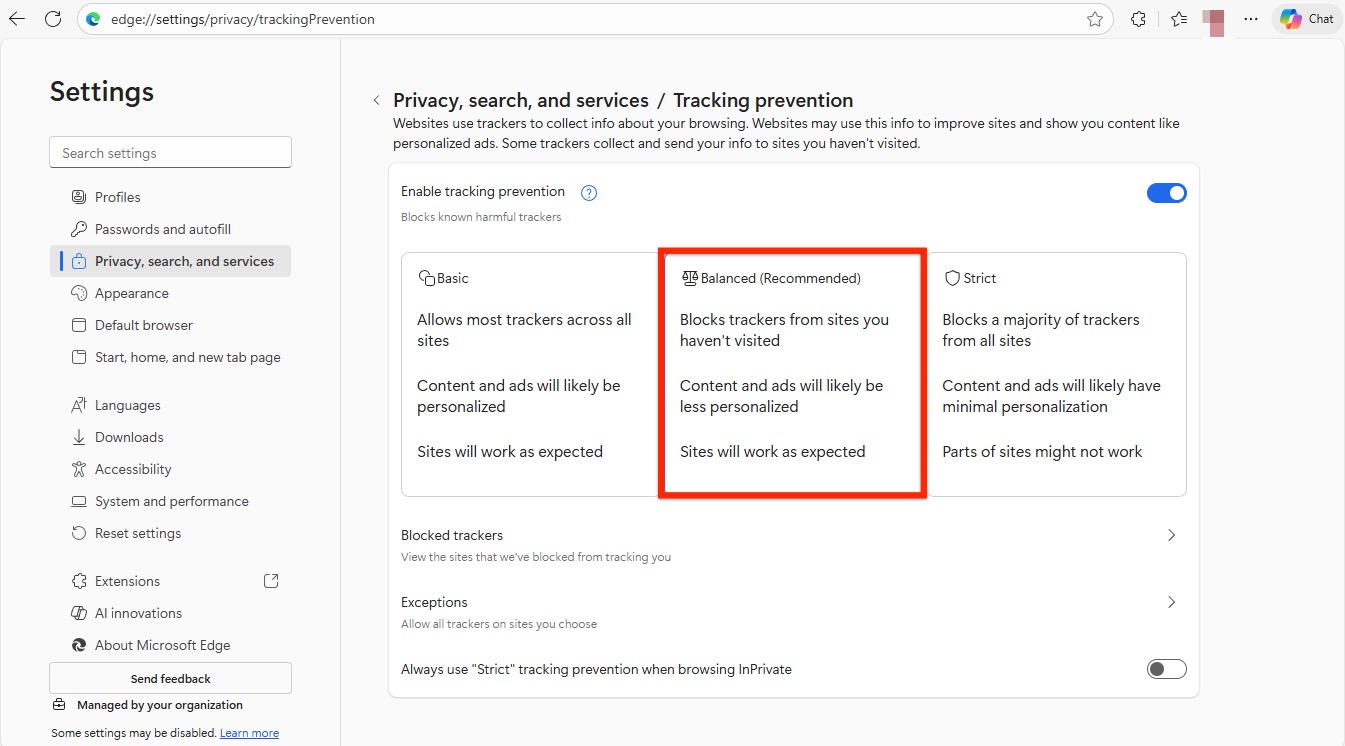Image resolution: width=1345 pixels, height=746 pixels.
Task: Open the Settings and more ellipsis menu
Action: [x=1251, y=19]
